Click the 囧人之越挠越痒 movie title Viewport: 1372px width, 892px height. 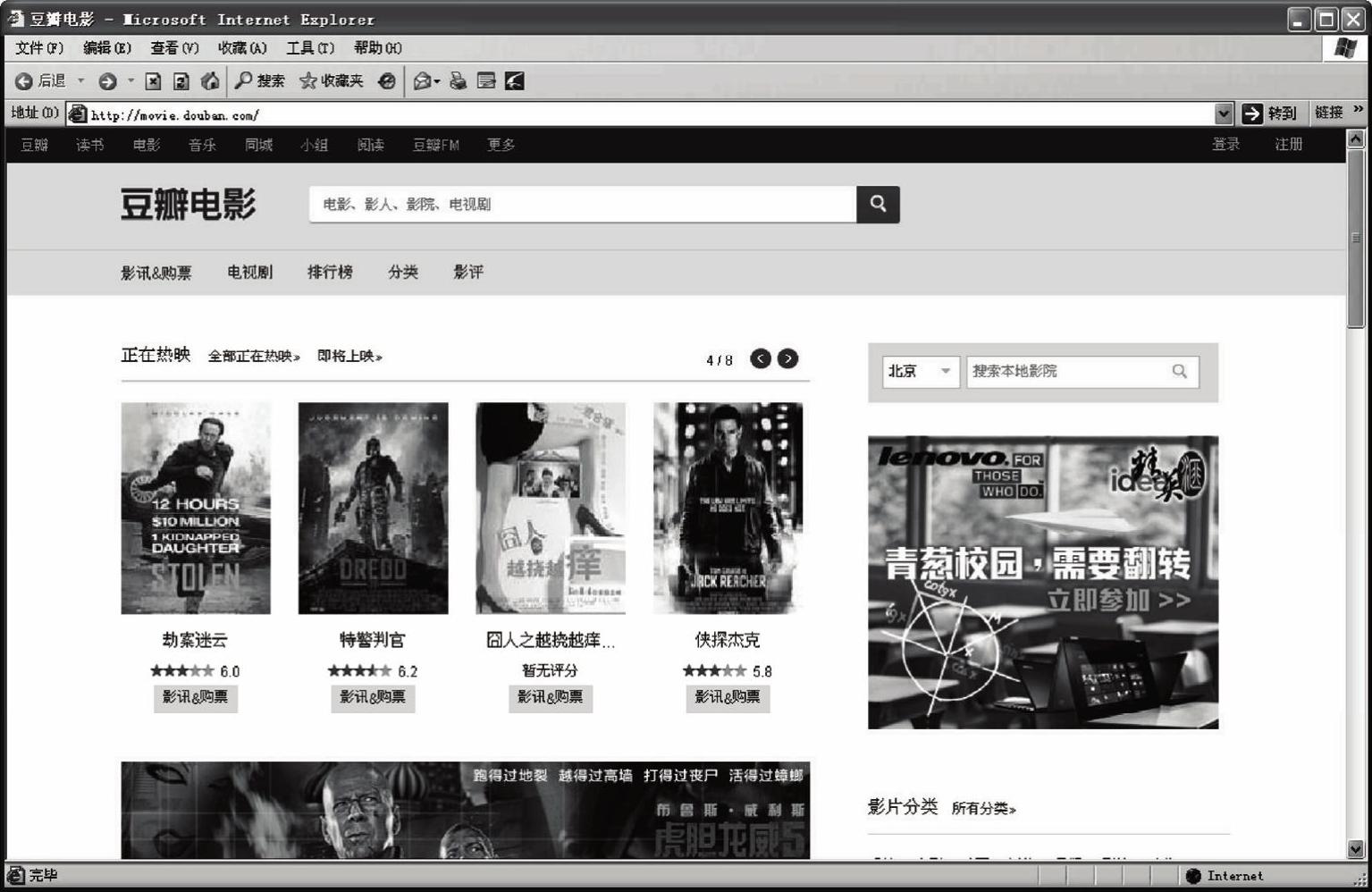click(x=551, y=640)
